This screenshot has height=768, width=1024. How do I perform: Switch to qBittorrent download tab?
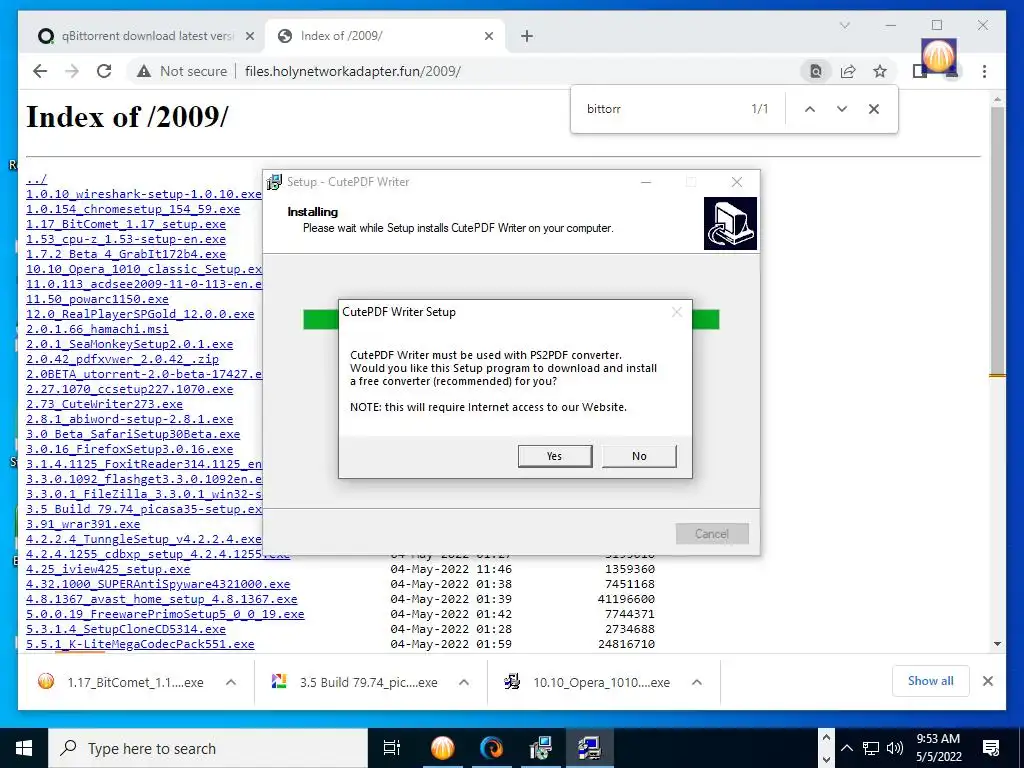tap(145, 36)
